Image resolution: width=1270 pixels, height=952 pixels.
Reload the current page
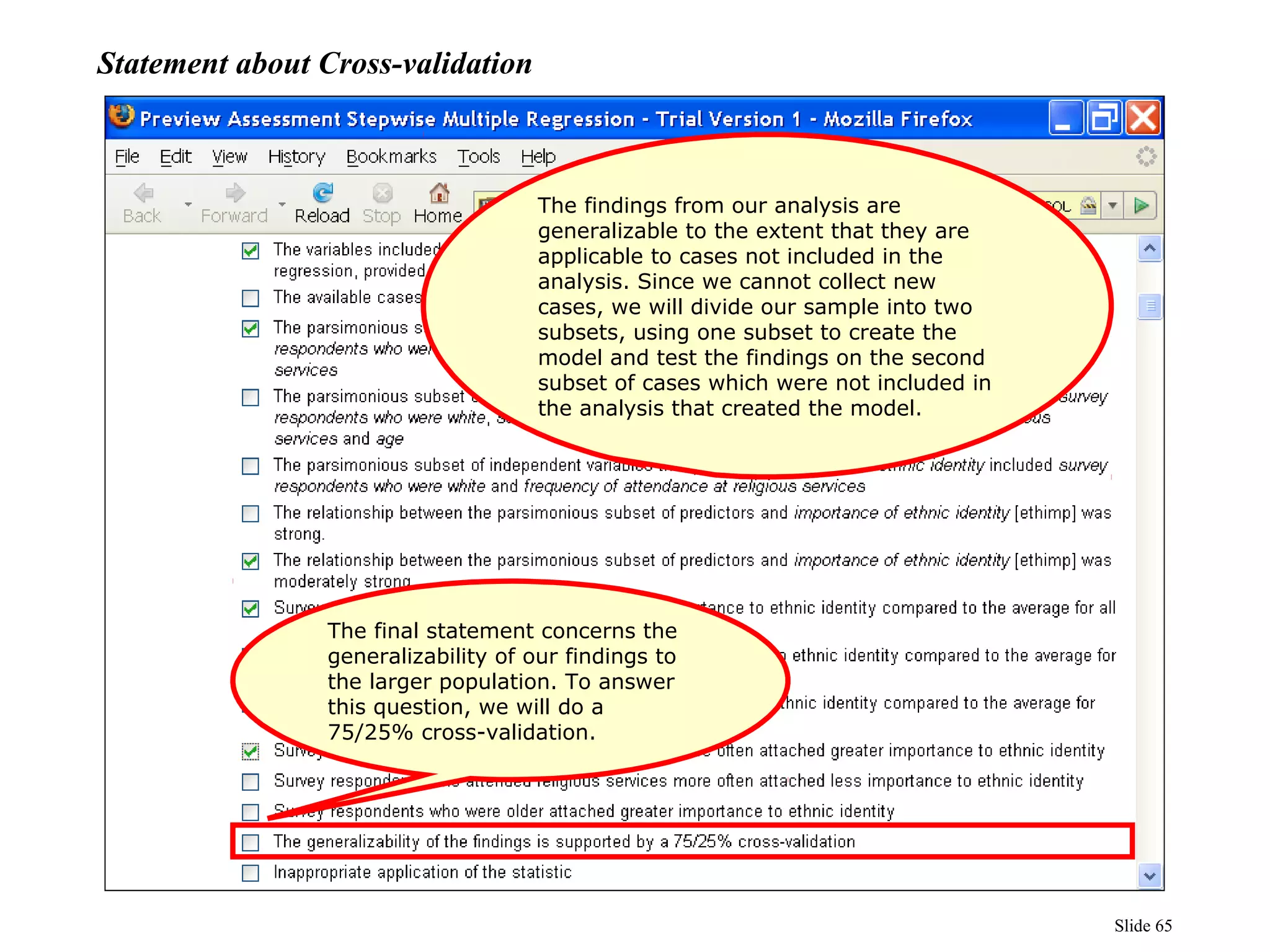click(x=322, y=193)
